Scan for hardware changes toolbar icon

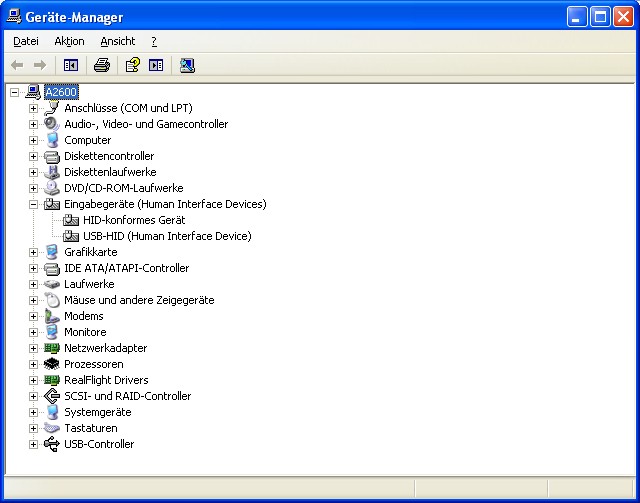(187, 65)
